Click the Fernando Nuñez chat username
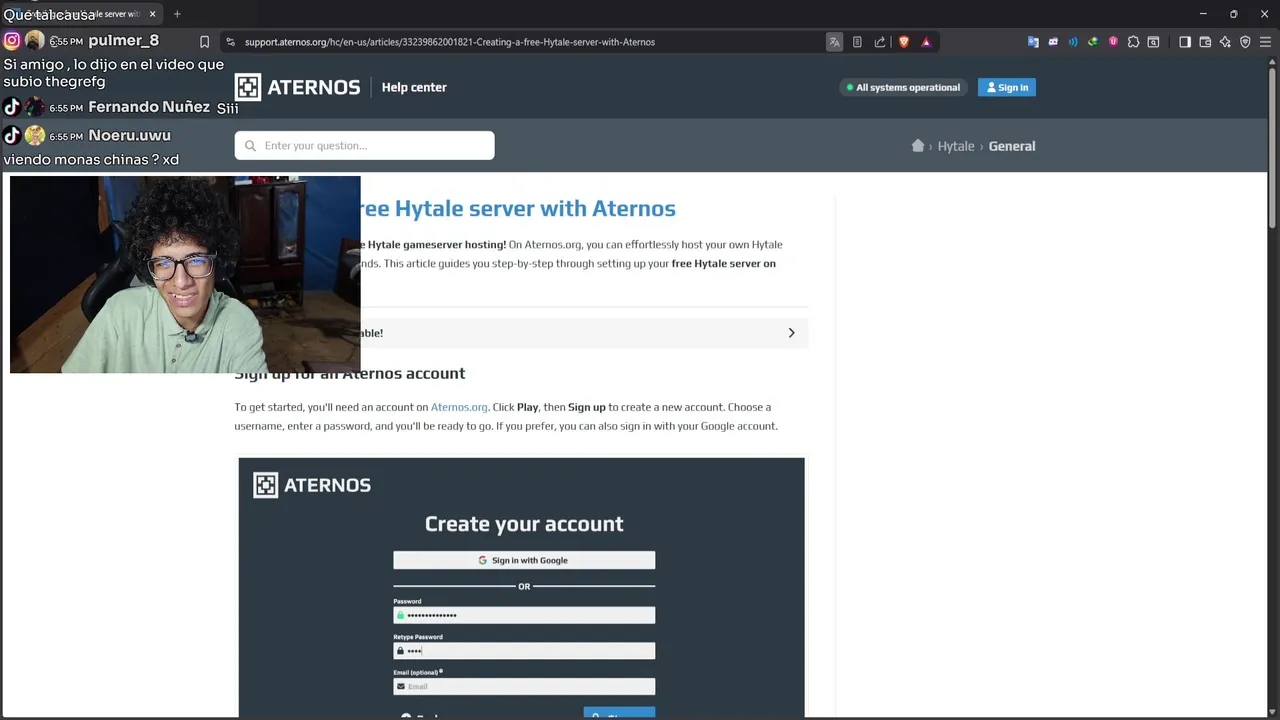 click(x=149, y=107)
